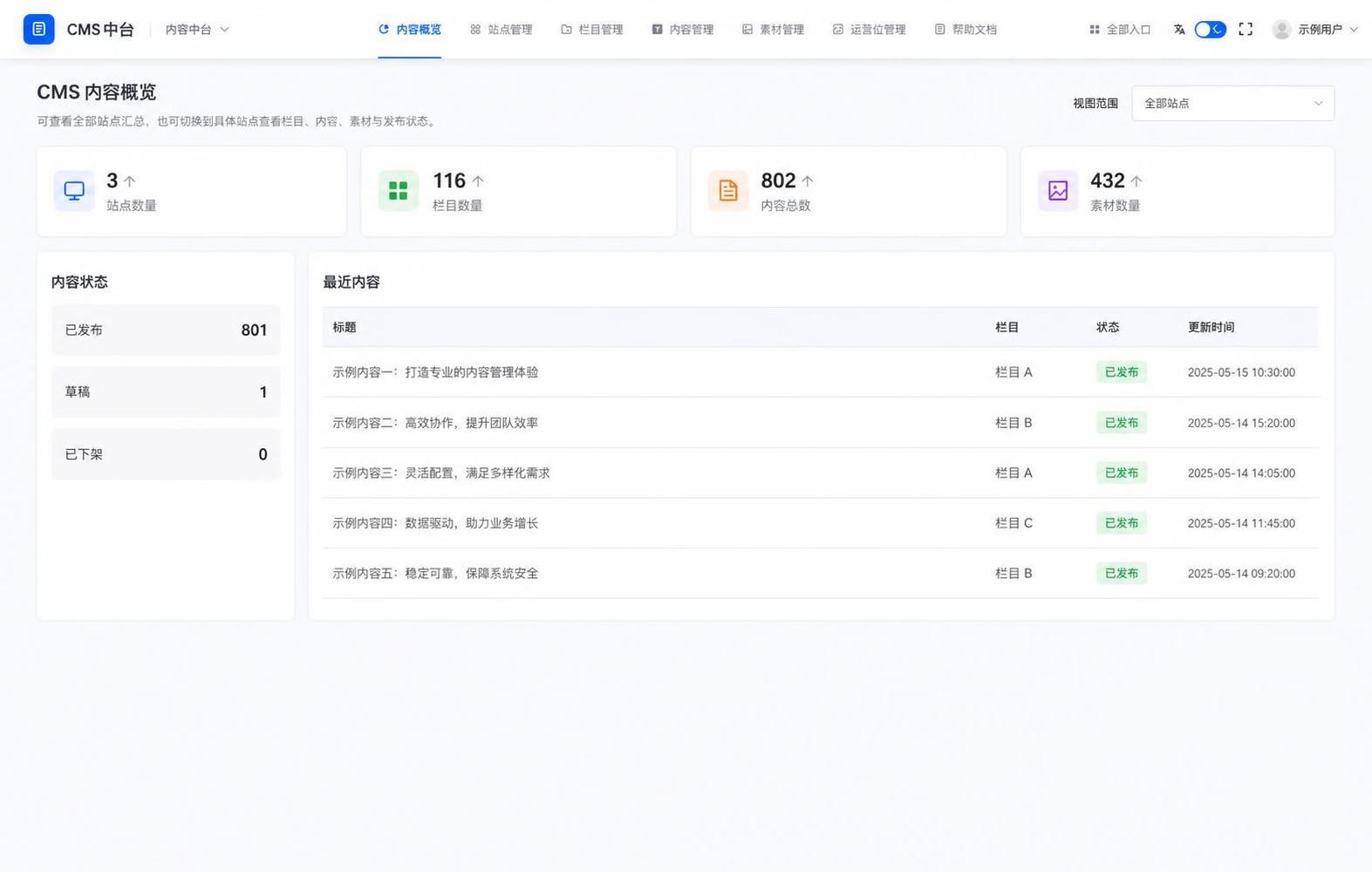
Task: Open the 内容中台 workspace dropdown
Action: point(197,30)
